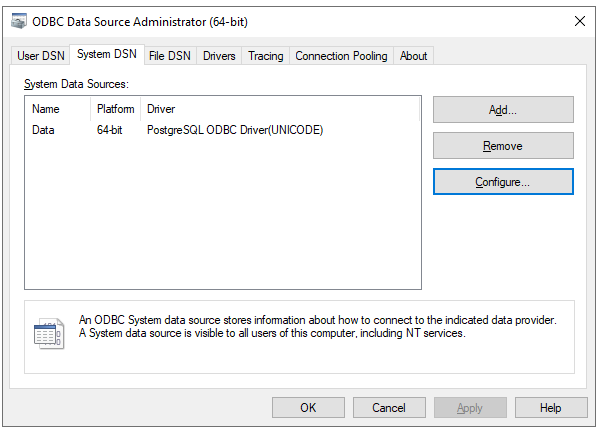Open the Configure... dialog

click(503, 182)
